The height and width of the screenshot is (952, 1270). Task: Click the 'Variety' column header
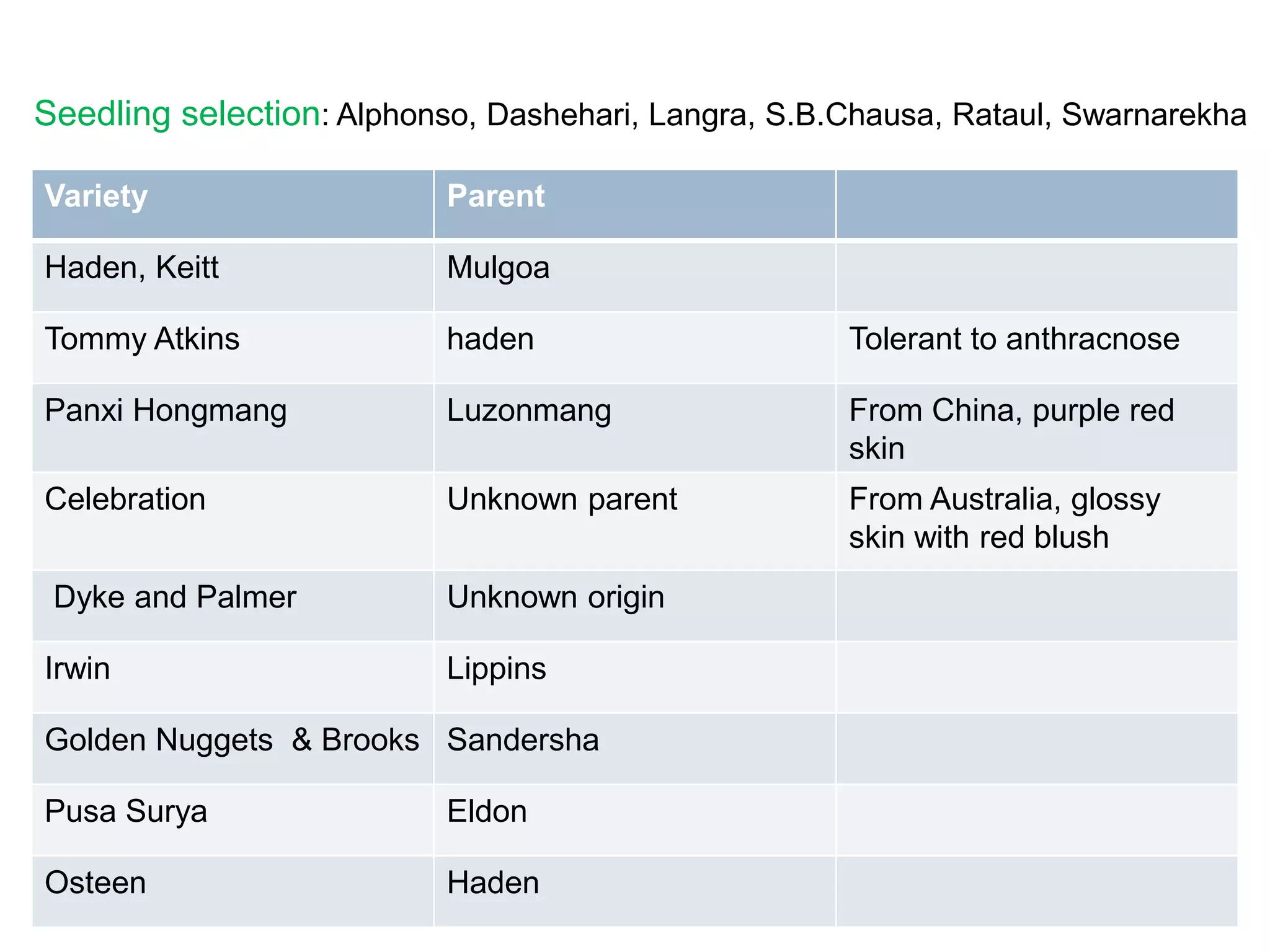[96, 196]
